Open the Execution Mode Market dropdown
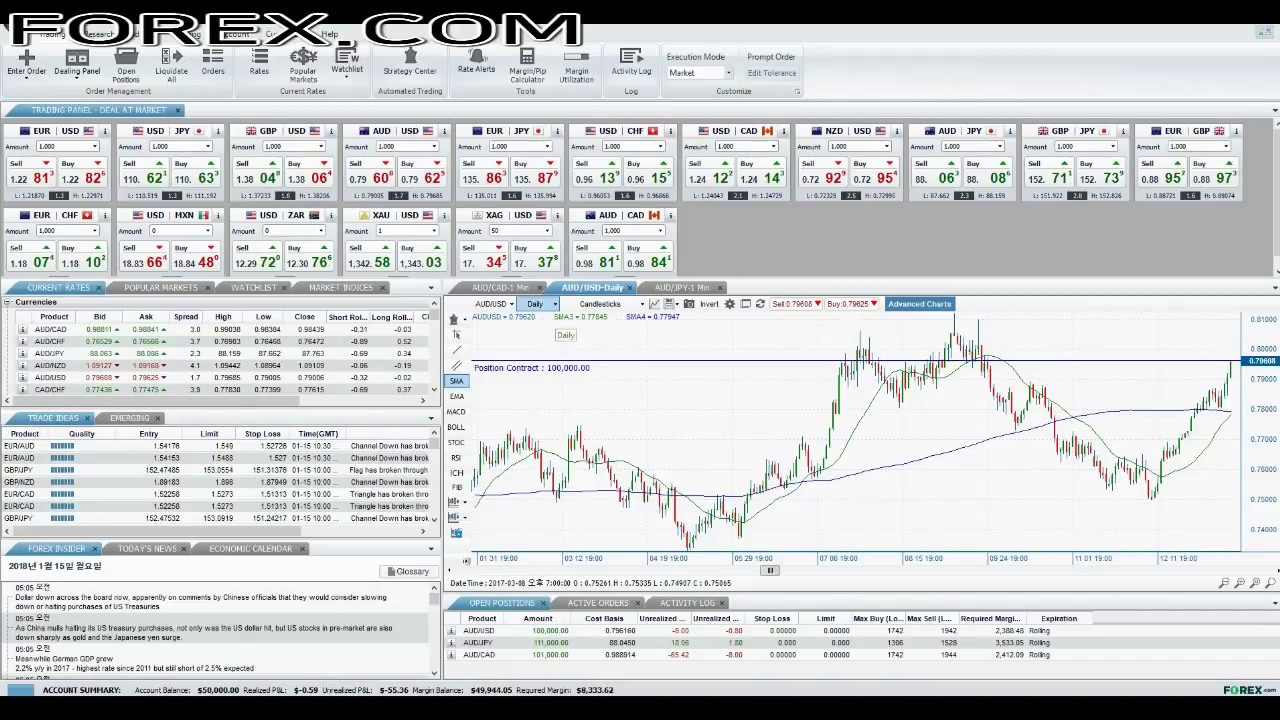The height and width of the screenshot is (720, 1280). click(700, 73)
